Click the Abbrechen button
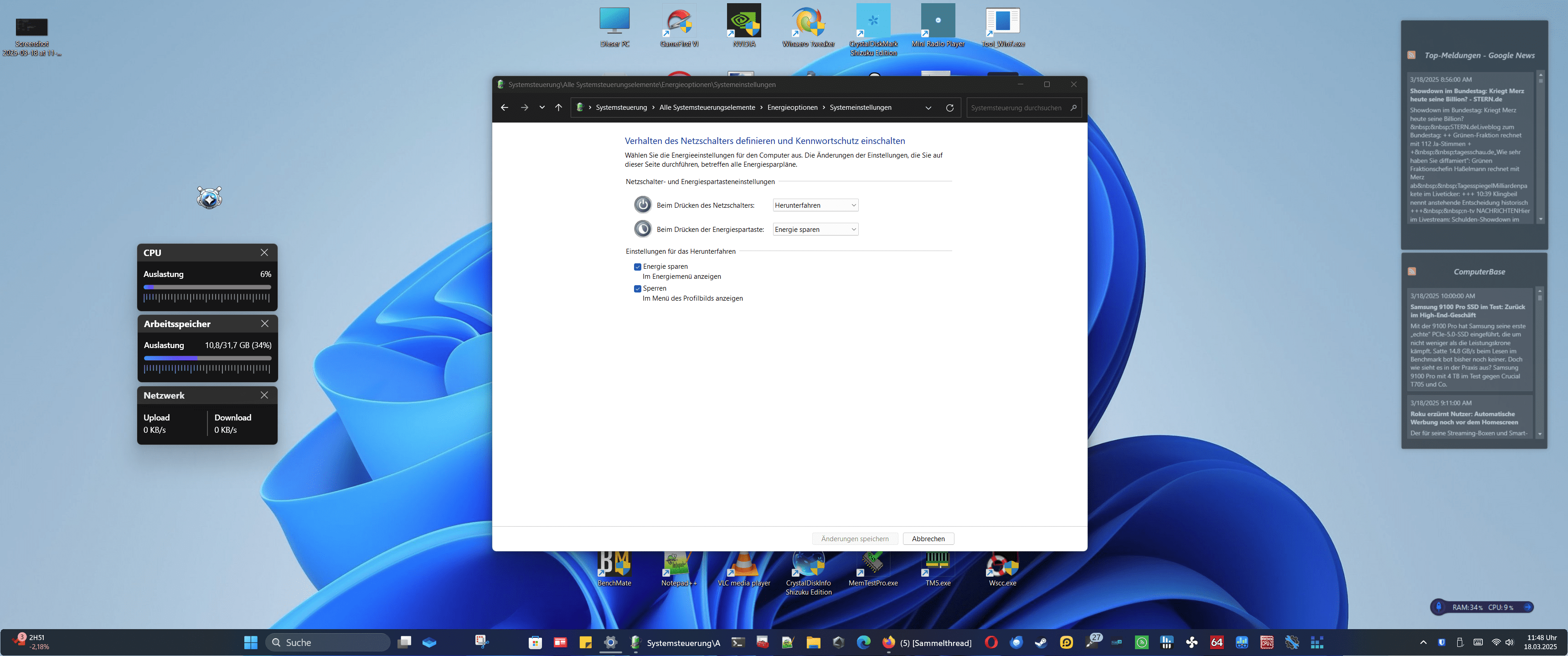Screen dimensions: 1568x656 click(x=928, y=538)
